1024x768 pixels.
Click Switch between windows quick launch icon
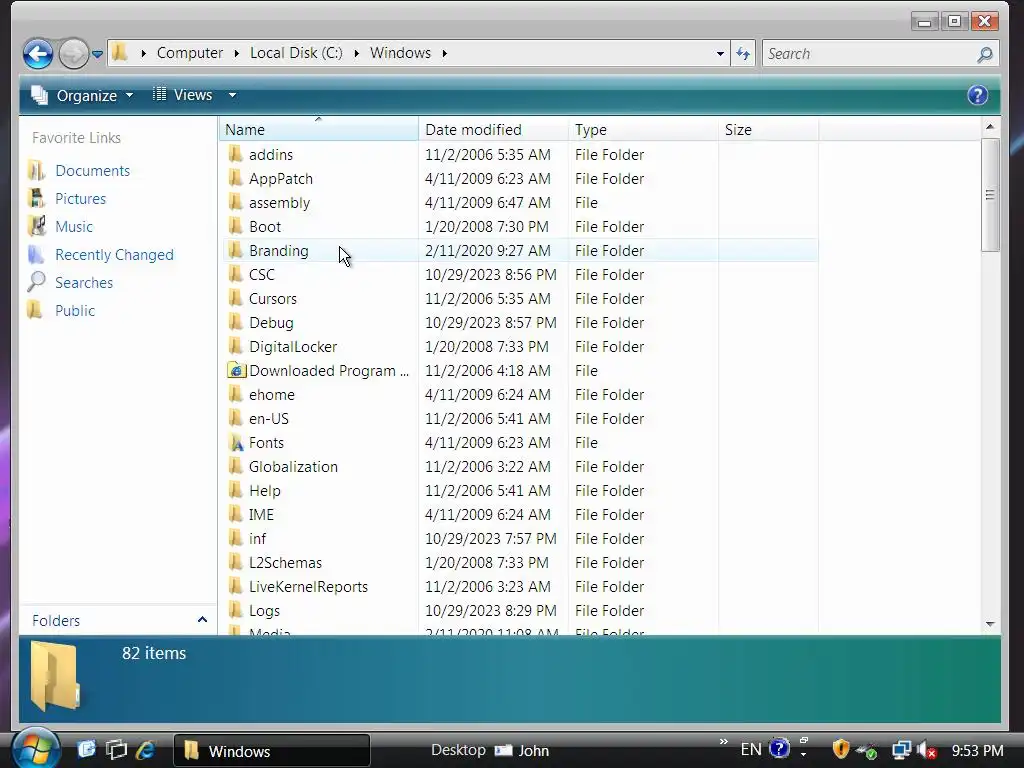point(116,750)
